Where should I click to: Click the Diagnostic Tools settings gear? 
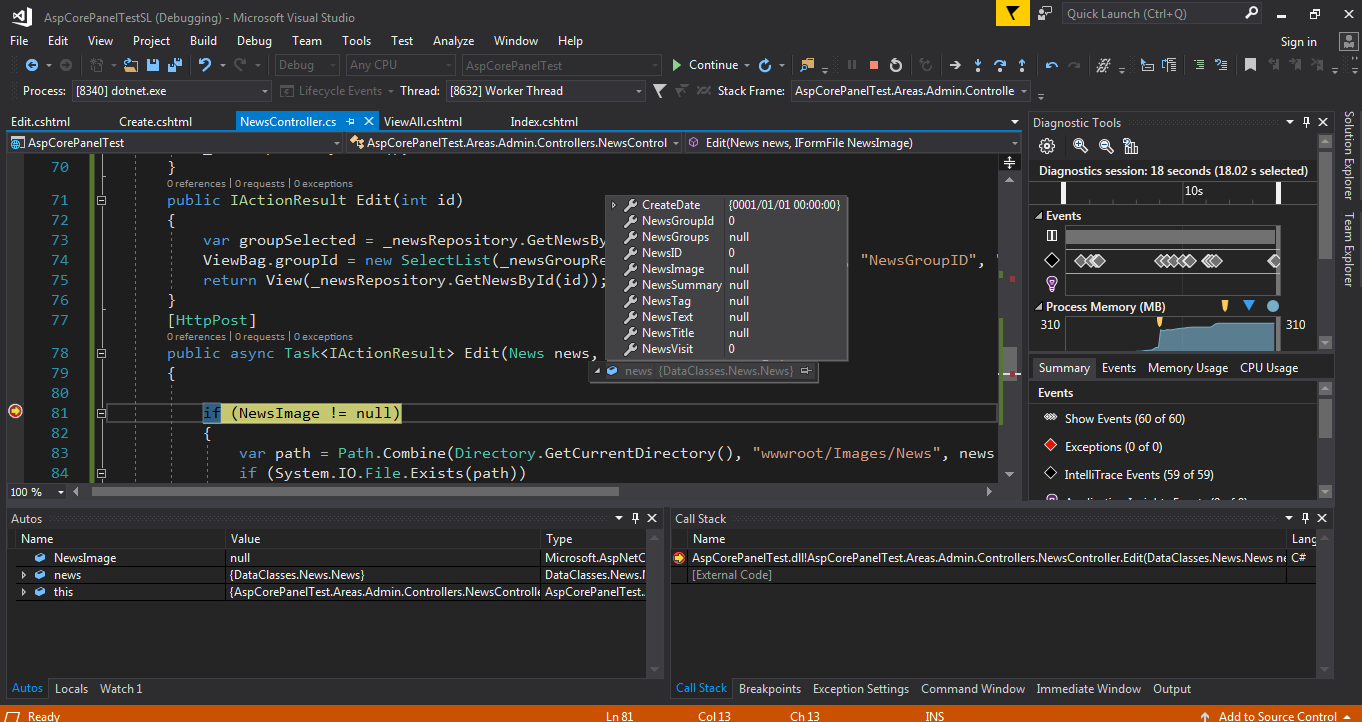(1047, 146)
